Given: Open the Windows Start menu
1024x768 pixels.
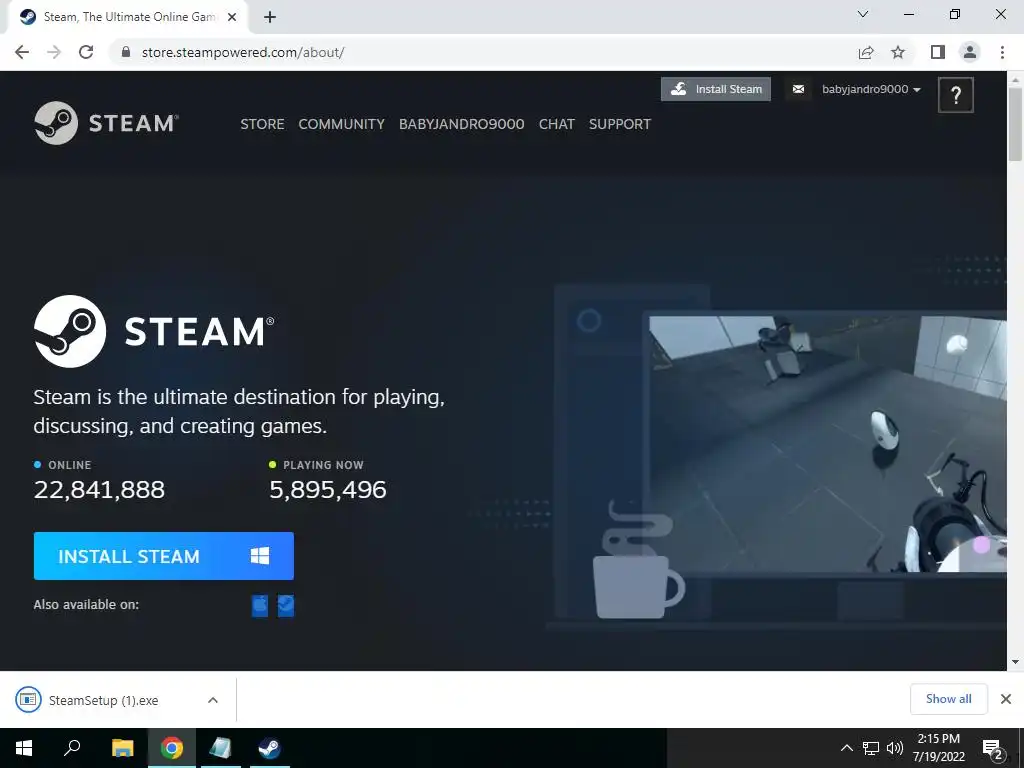Looking at the screenshot, I should [x=24, y=748].
